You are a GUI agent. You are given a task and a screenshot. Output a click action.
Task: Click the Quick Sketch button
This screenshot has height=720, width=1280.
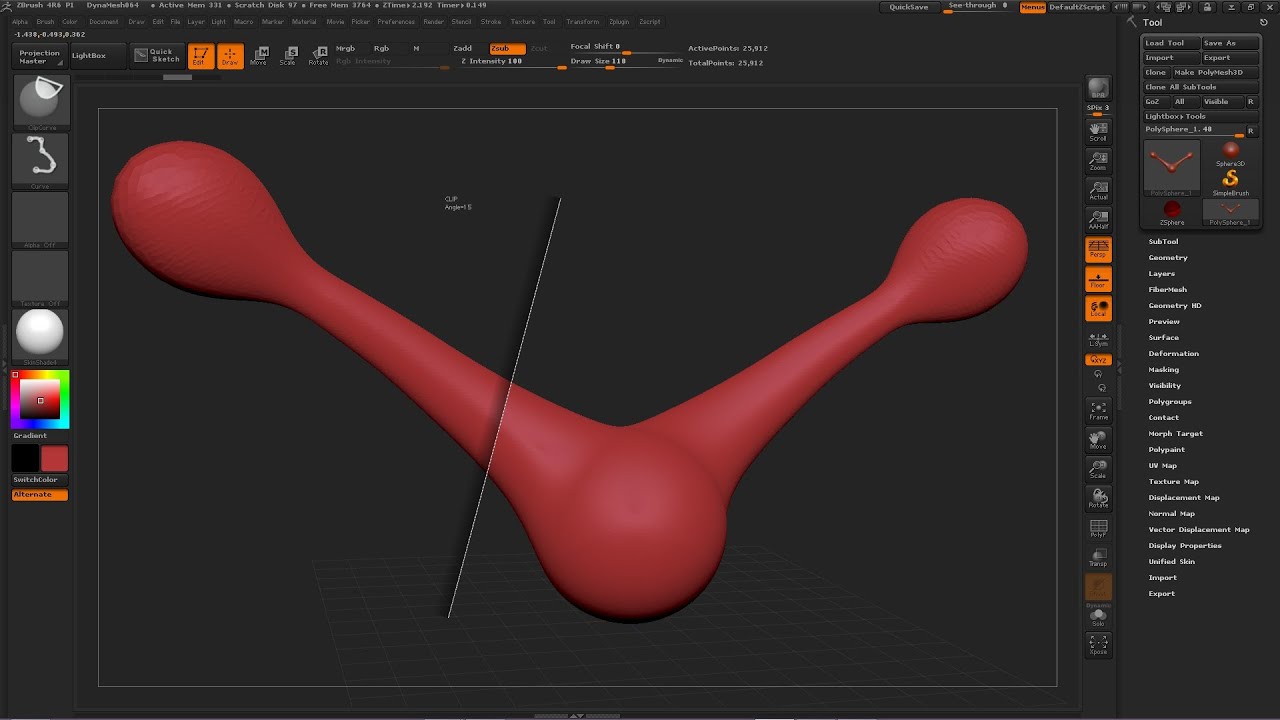point(157,56)
